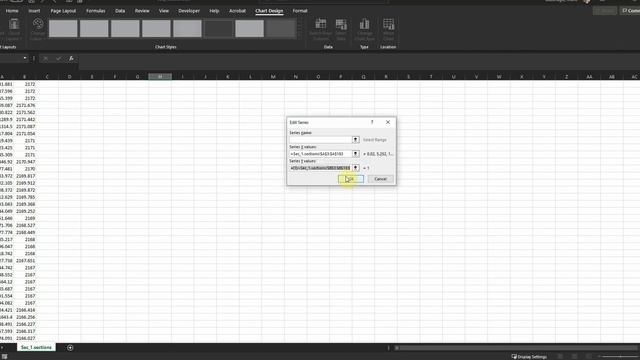Open the Formulas ribbon tab
This screenshot has height=360, width=640.
point(96,11)
